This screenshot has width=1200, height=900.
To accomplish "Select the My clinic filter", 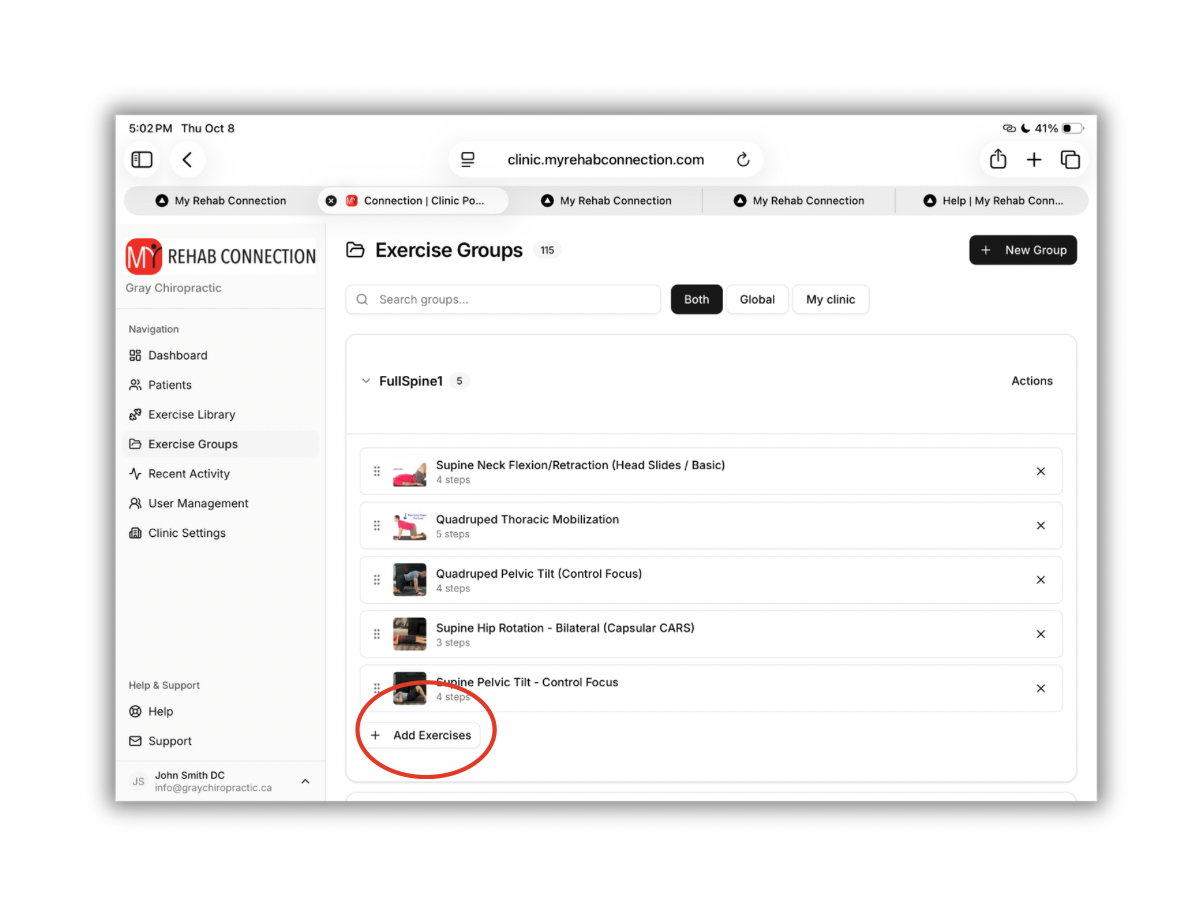I will 831,300.
